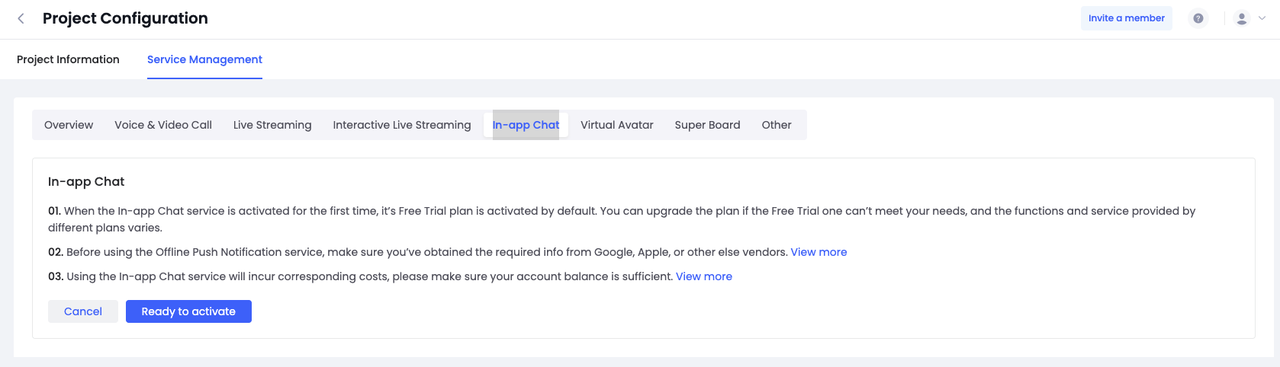Screen dimensions: 1280x367
Task: Select the Service Management tab
Action: [205, 59]
